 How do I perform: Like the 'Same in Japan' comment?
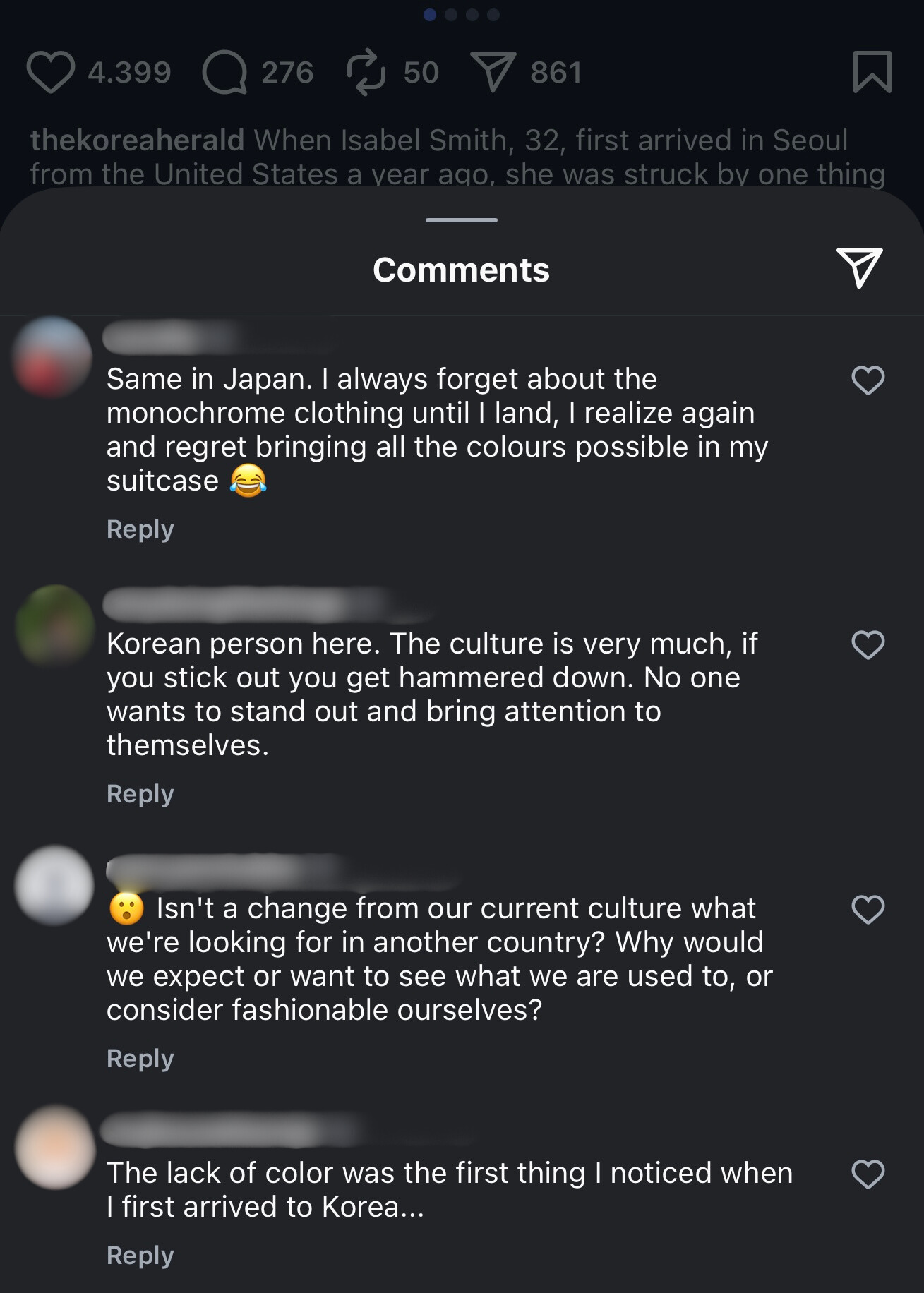tap(868, 380)
